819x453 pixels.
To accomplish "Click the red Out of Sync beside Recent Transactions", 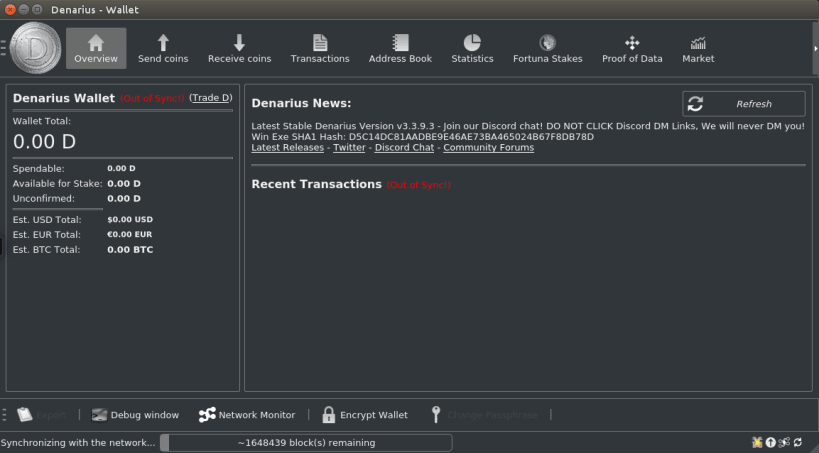I will tap(418, 184).
